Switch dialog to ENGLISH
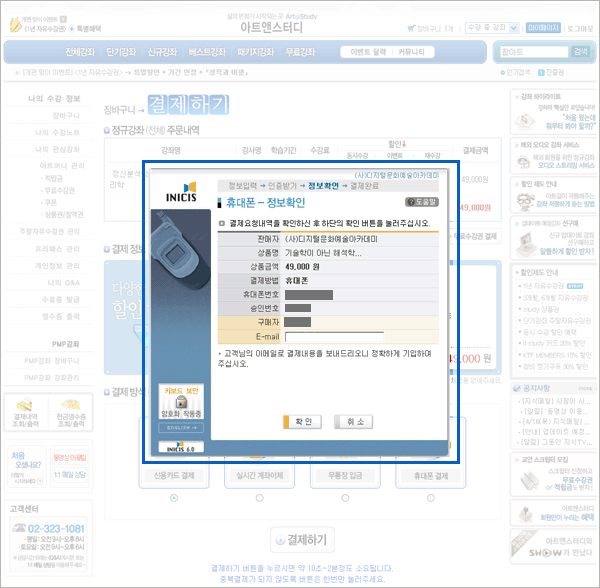Screen dimensions: 600x588 [x=181, y=428]
